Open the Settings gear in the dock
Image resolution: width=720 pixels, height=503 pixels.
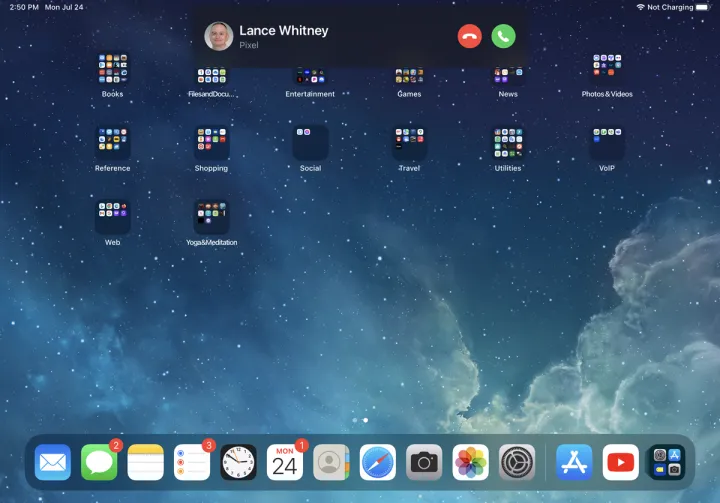point(517,462)
